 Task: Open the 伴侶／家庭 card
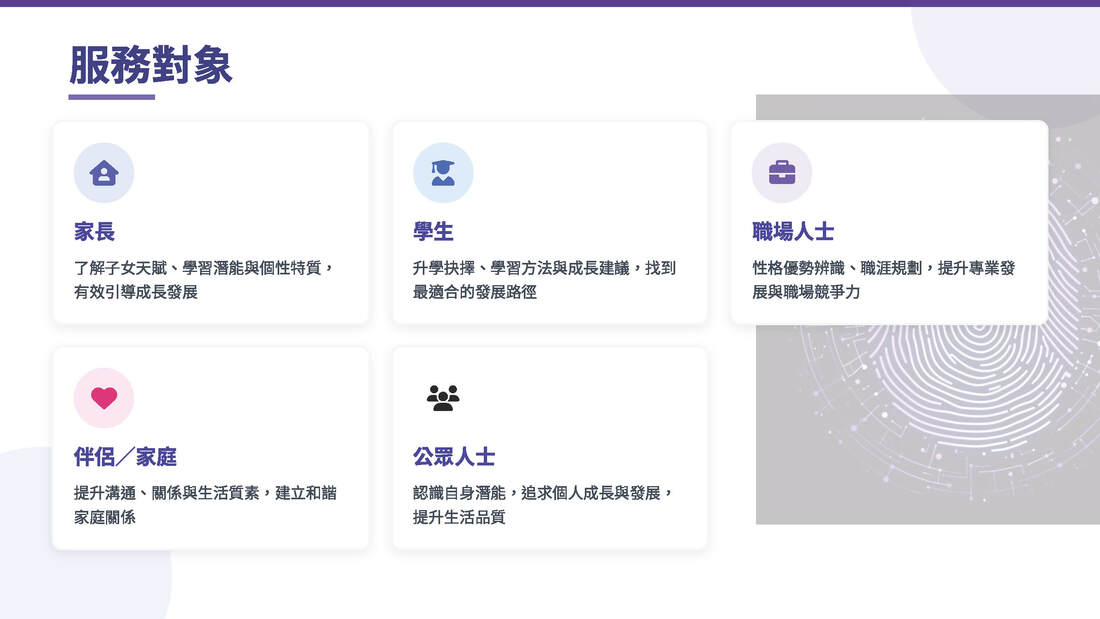click(x=210, y=448)
